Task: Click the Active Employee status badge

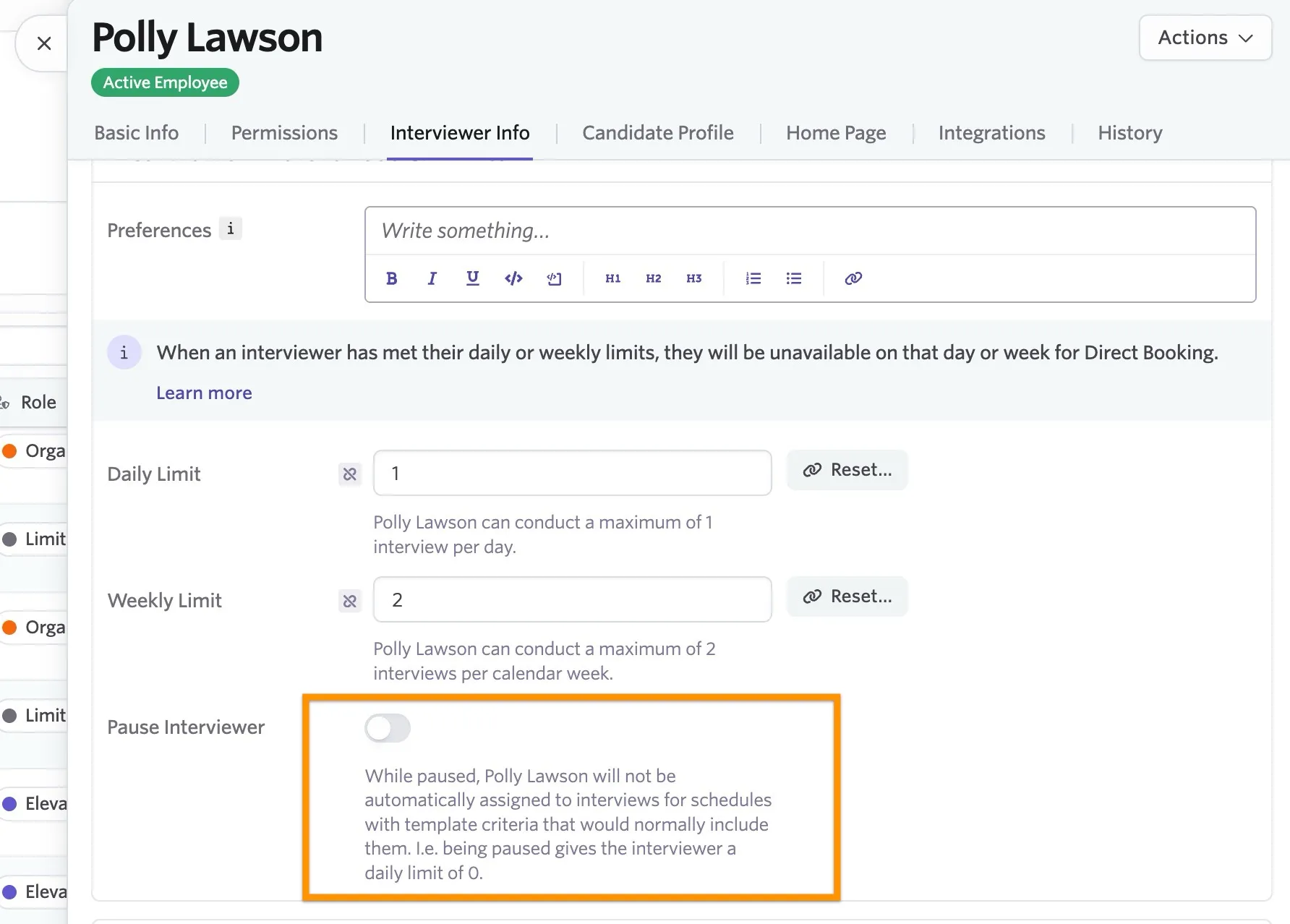Action: (x=165, y=82)
